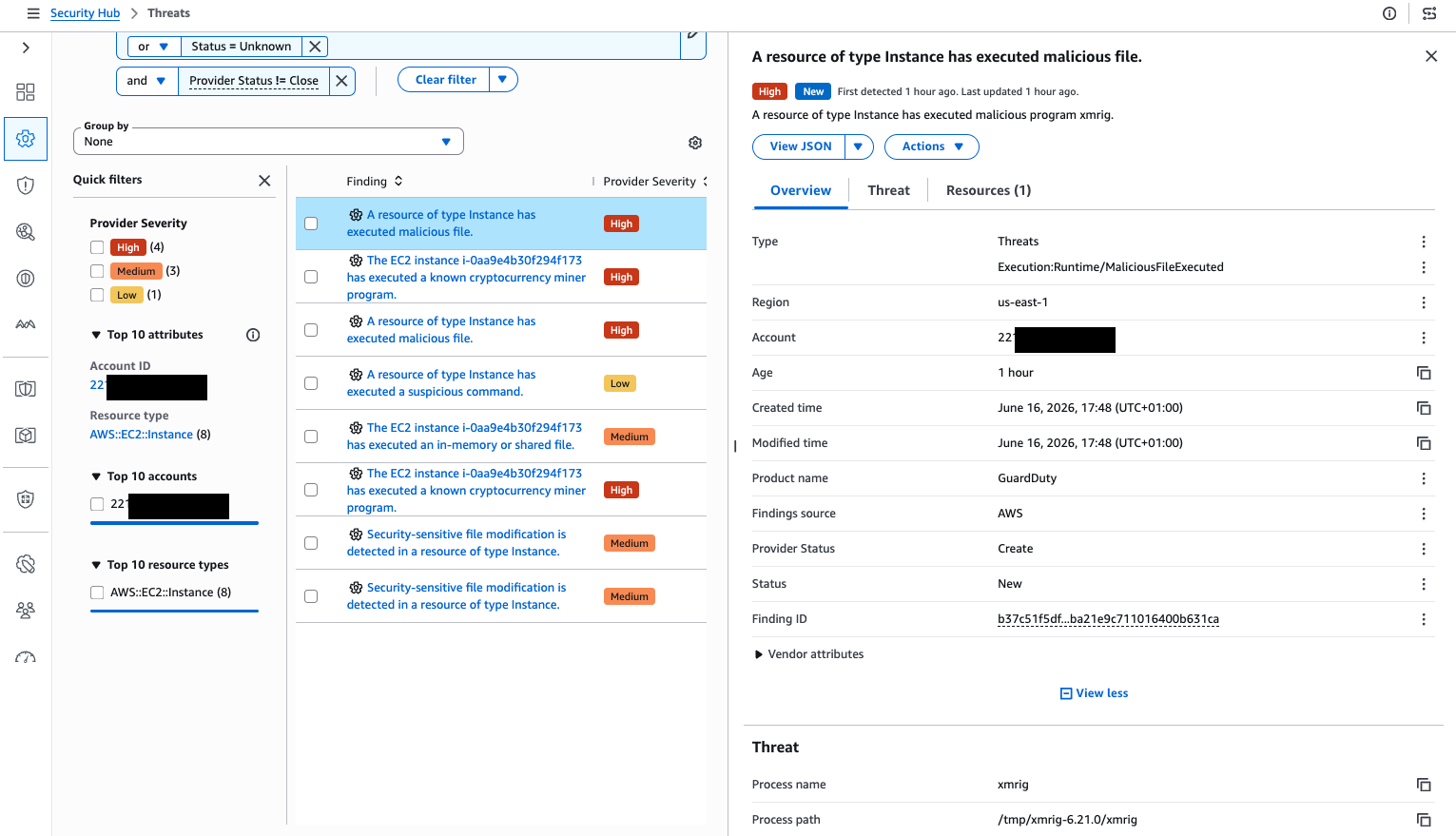Copy the Modified time value
Screen dimensions: 1456x836
coord(1424,443)
